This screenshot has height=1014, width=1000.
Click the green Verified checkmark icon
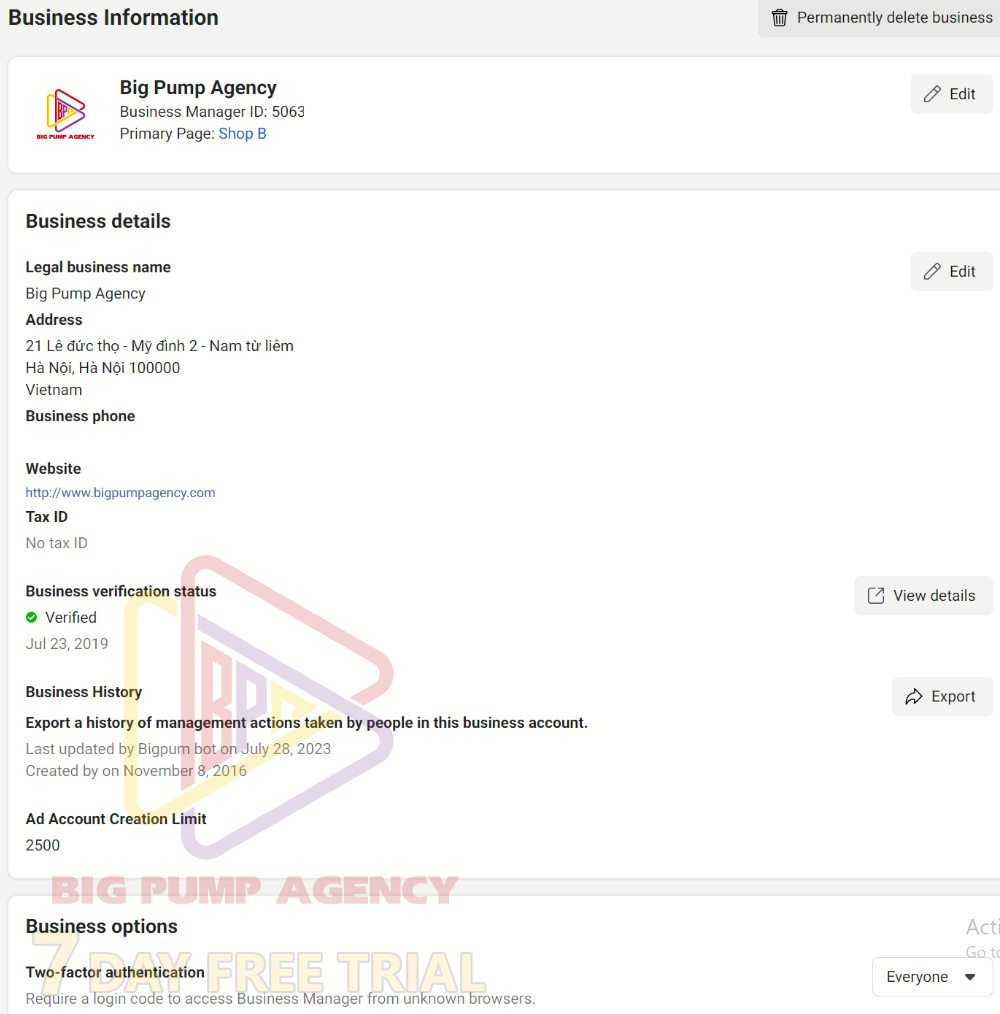tap(32, 617)
